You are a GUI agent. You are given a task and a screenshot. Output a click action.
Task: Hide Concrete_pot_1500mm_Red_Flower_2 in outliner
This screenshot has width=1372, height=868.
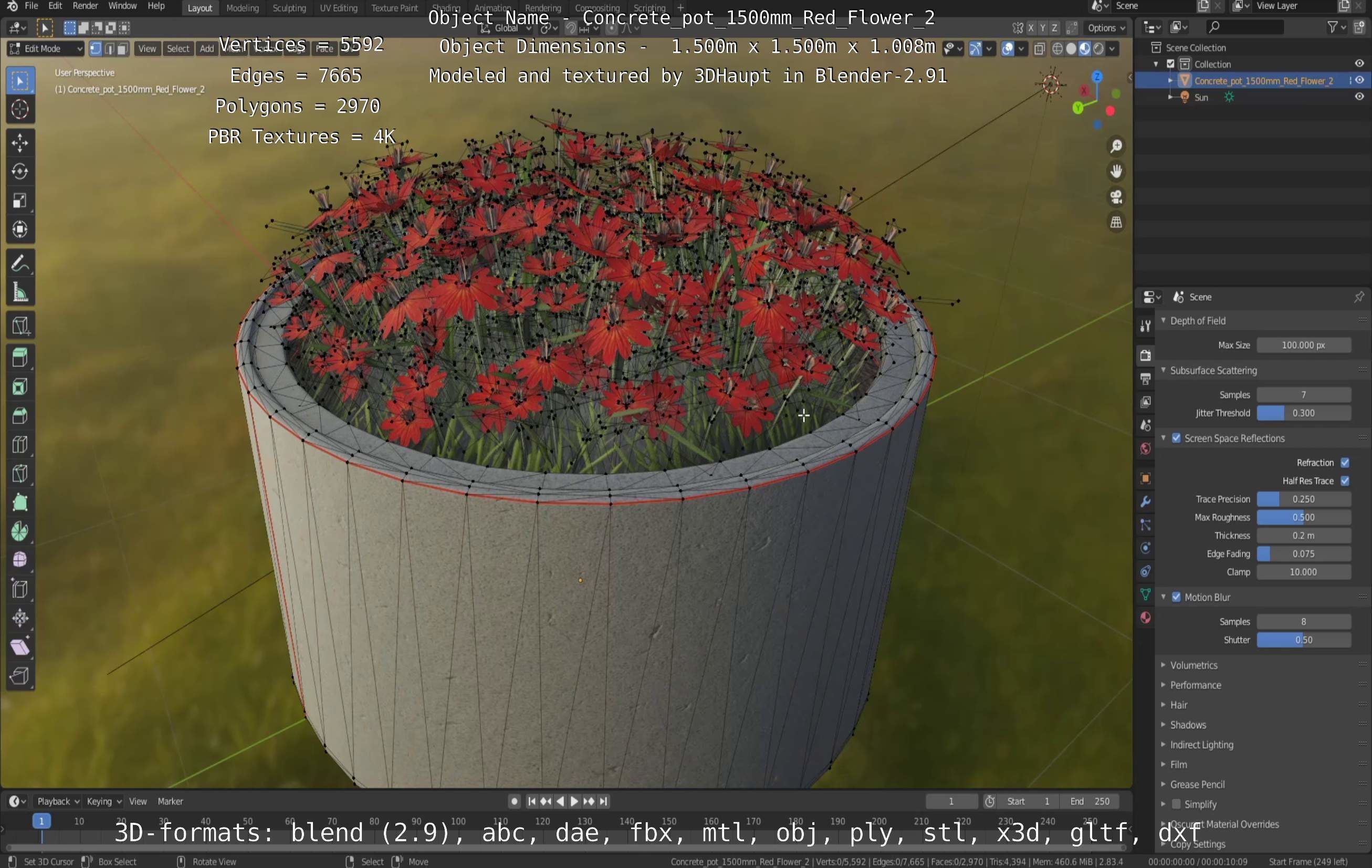pyautogui.click(x=1359, y=80)
